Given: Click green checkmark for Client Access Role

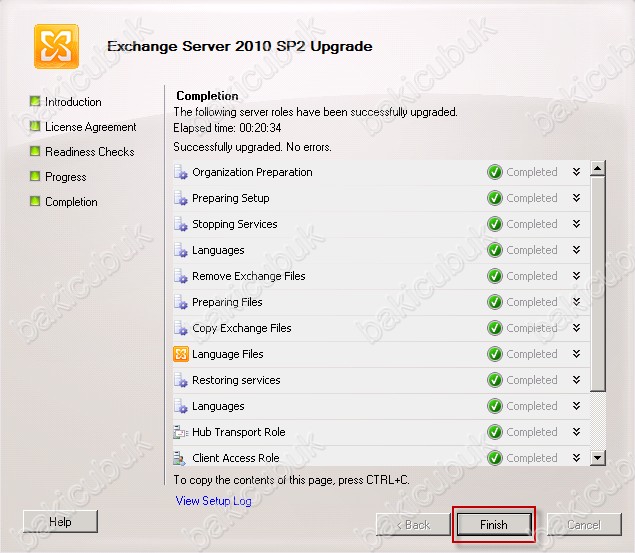Looking at the screenshot, I should click(494, 458).
